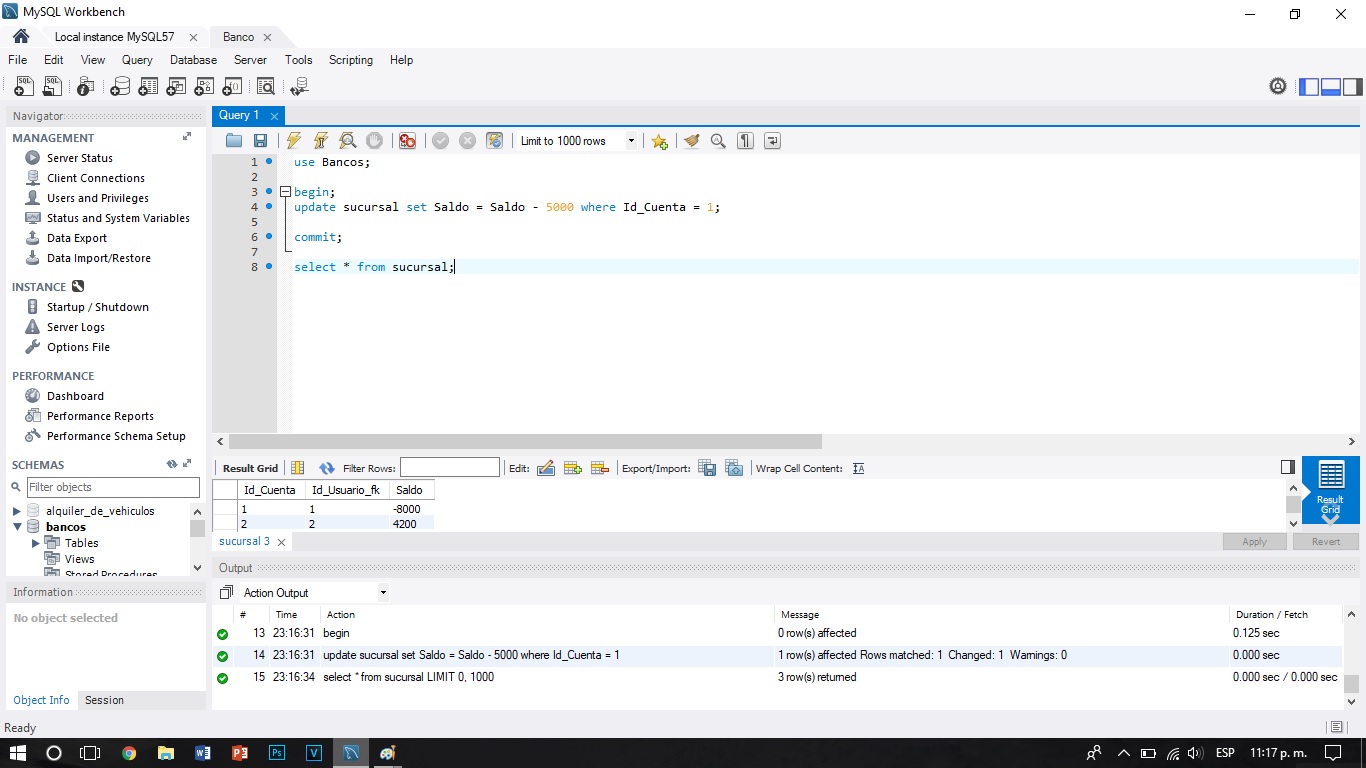Open Data Export under Management

(78, 238)
